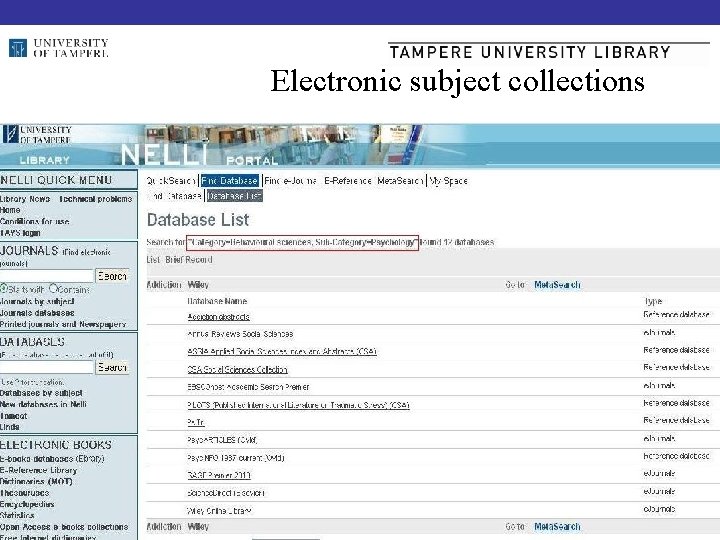Open ASSIA Applied Social Sciences Index database
The image size is (720, 540).
pos(282,351)
